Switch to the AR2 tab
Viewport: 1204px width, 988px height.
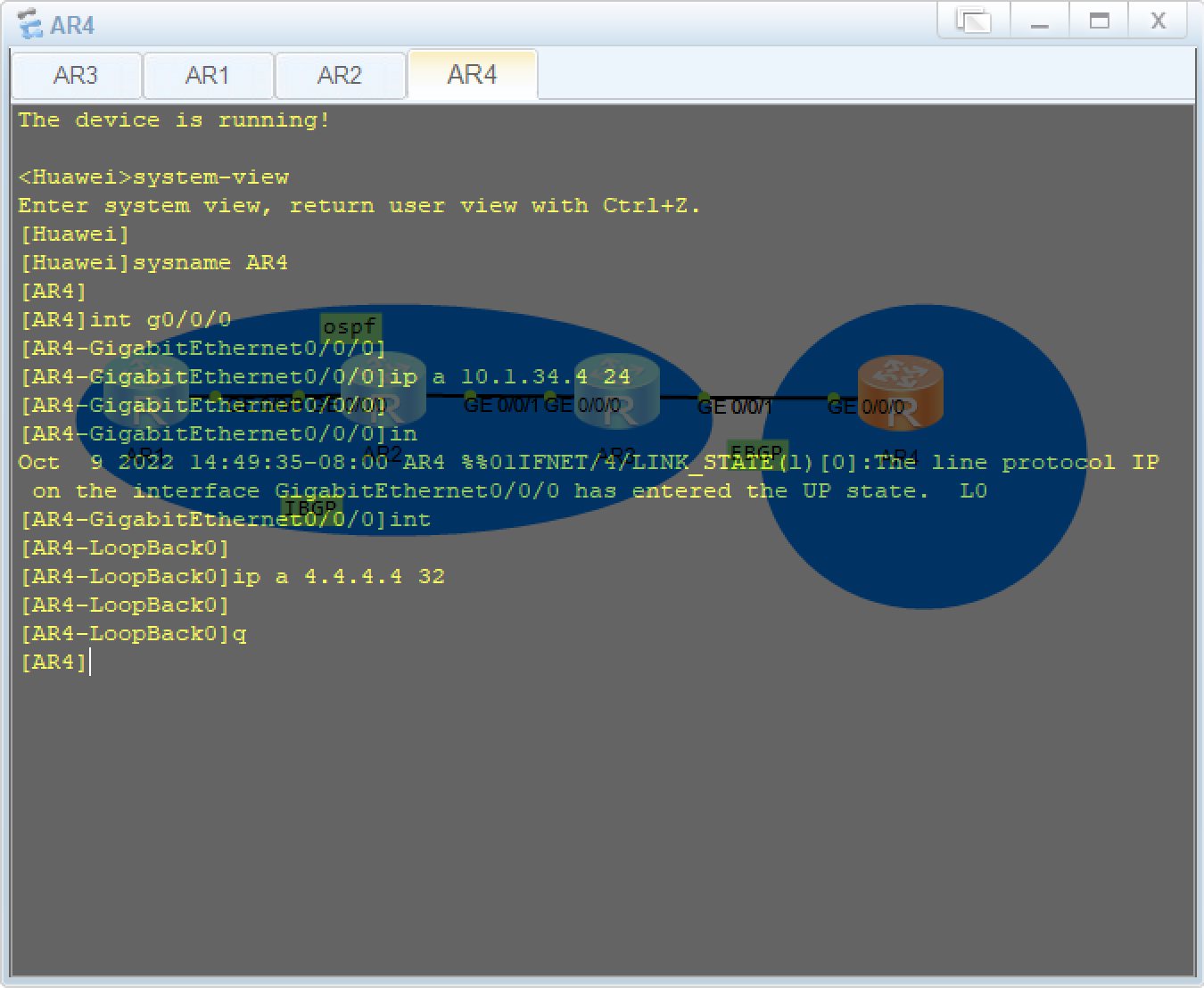pyautogui.click(x=340, y=75)
